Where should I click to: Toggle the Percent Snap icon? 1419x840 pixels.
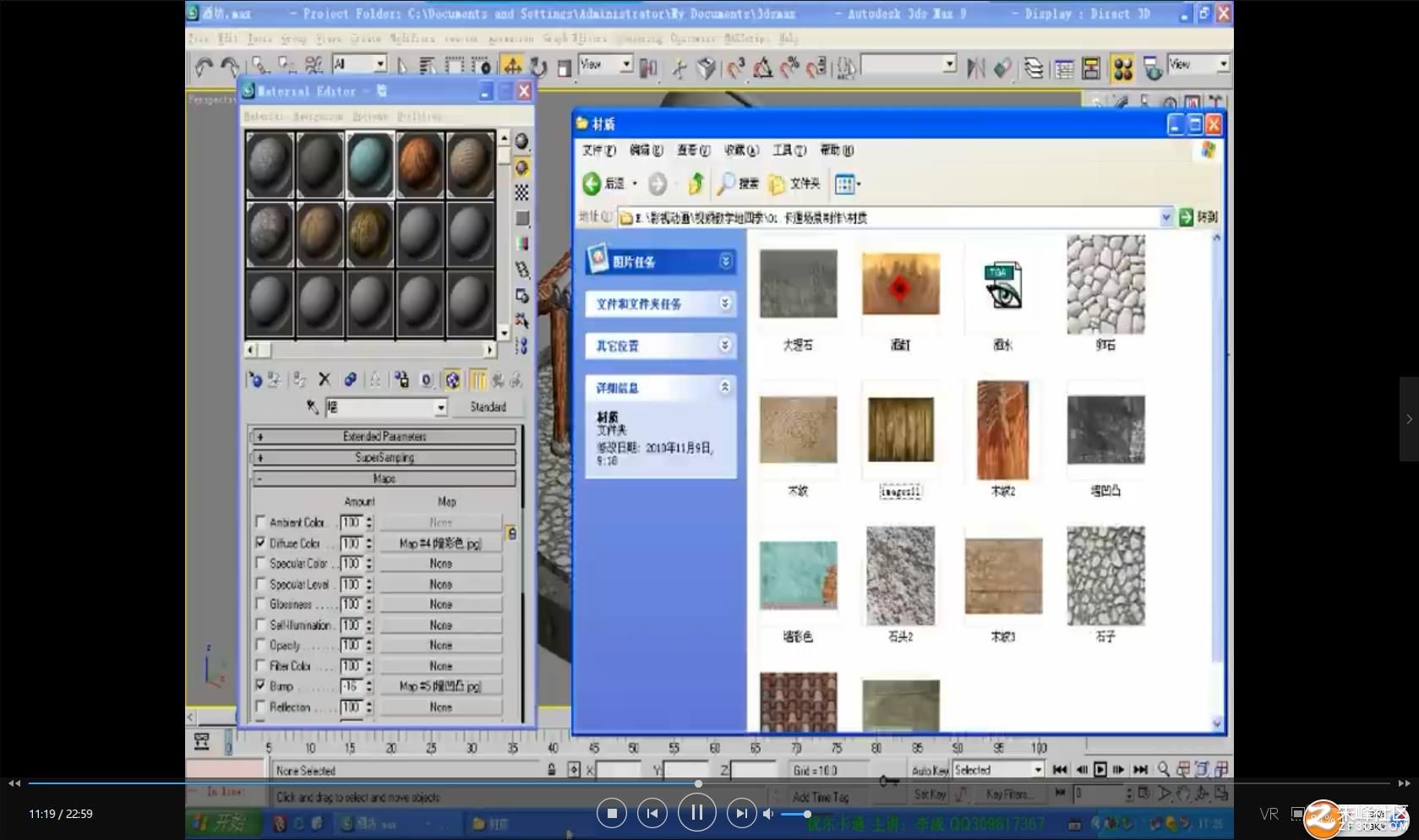click(x=789, y=67)
